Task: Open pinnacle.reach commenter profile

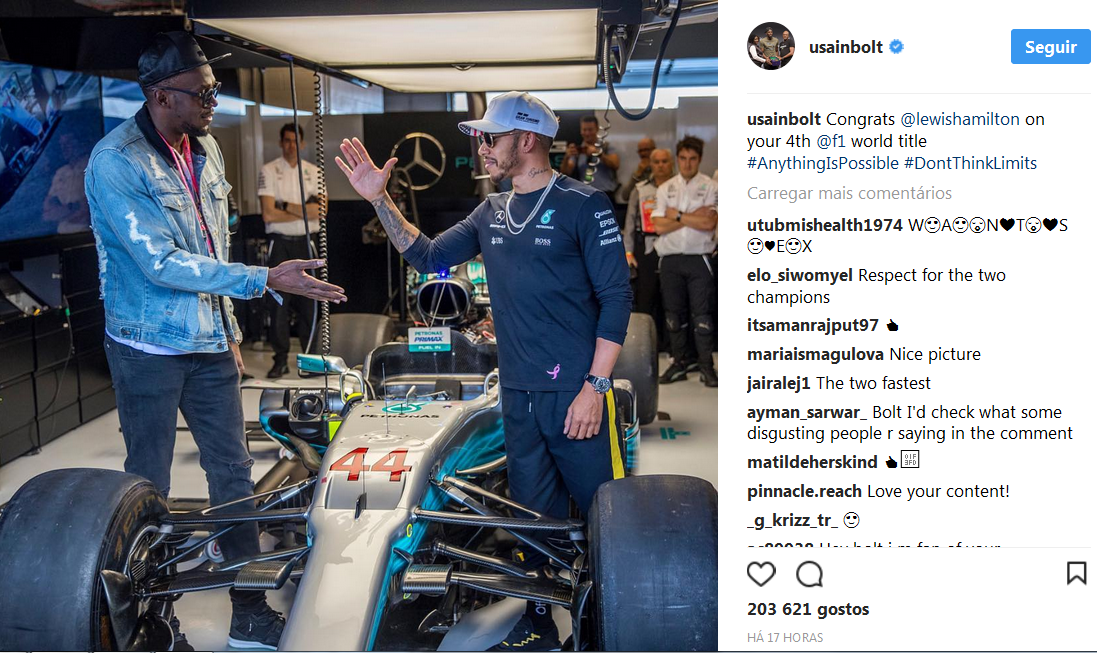Action: pos(804,491)
